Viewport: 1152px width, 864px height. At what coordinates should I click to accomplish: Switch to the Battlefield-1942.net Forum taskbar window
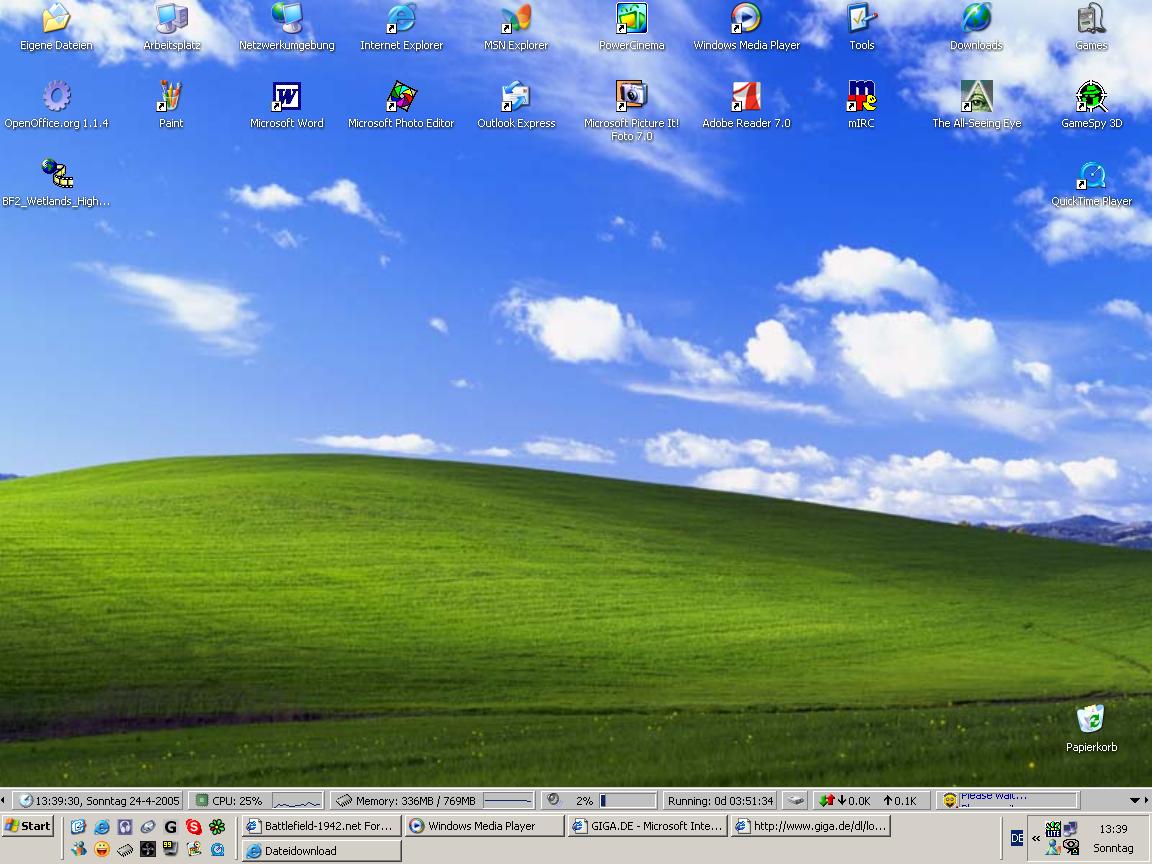pos(322,826)
